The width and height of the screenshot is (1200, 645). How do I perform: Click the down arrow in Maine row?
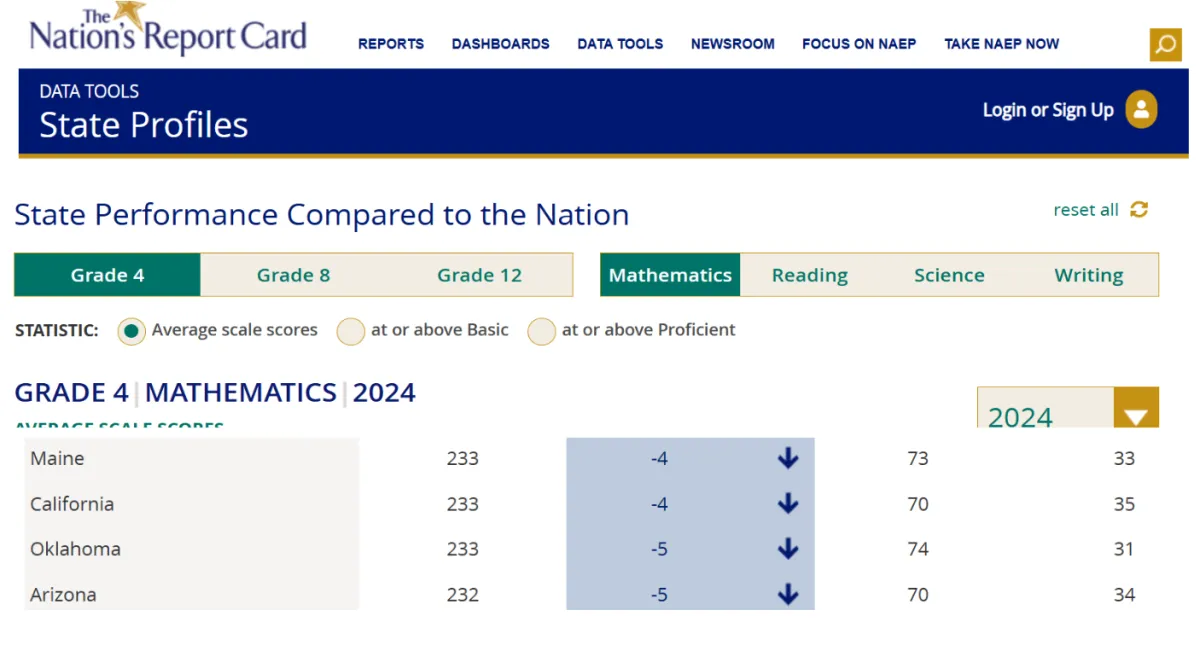788,459
